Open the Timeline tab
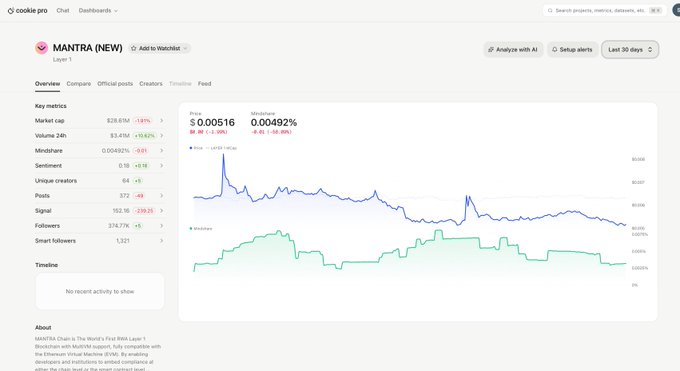 pos(180,84)
